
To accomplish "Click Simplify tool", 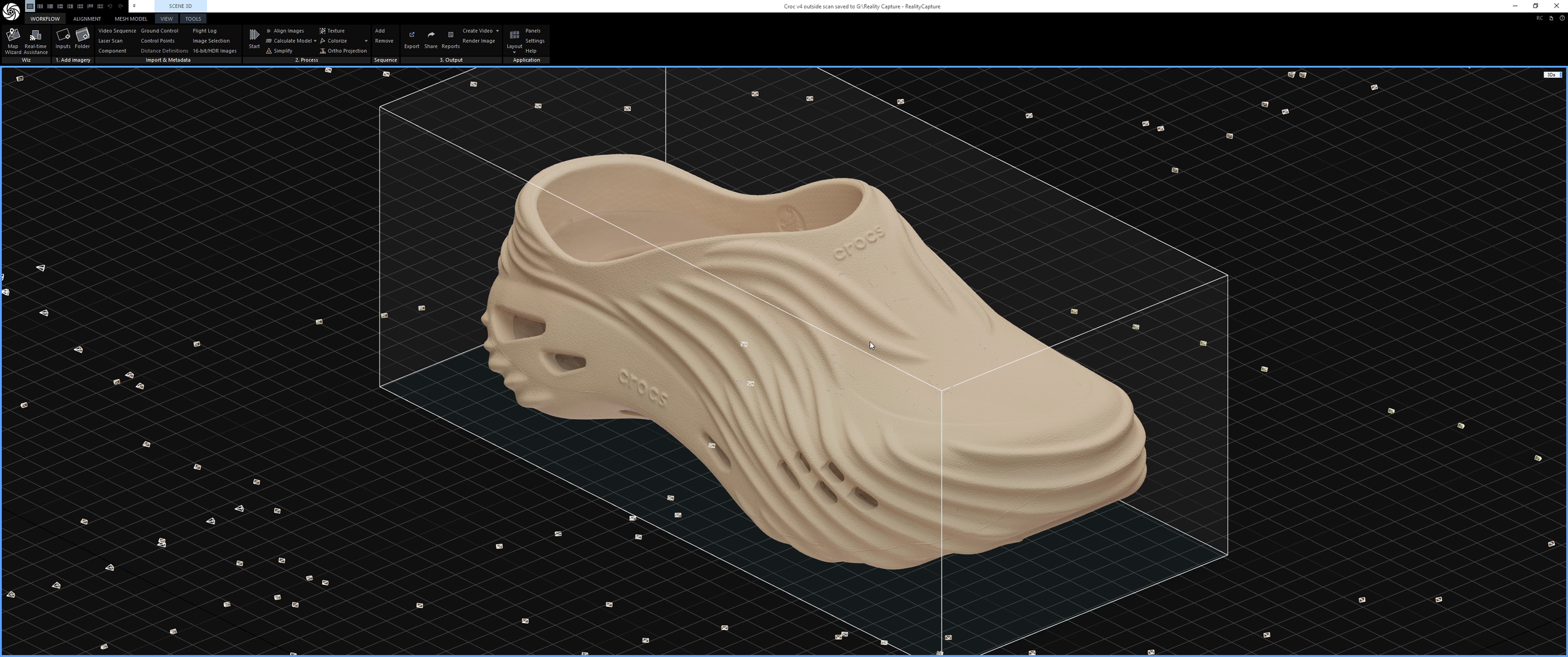I will [x=279, y=51].
